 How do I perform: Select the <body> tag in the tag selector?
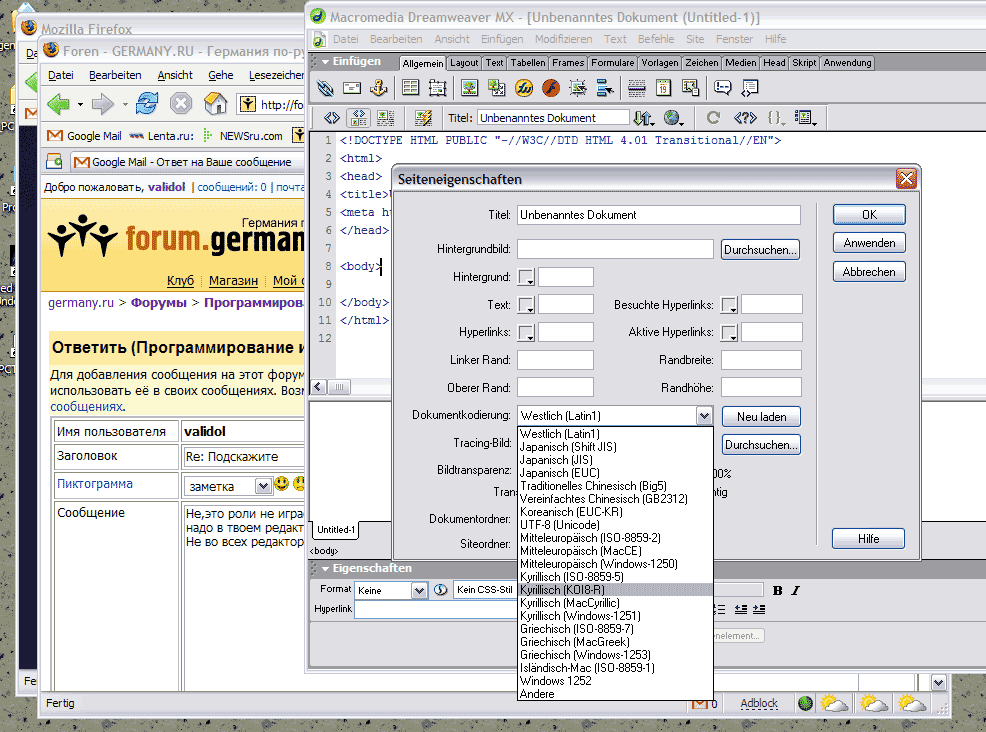click(x=324, y=551)
